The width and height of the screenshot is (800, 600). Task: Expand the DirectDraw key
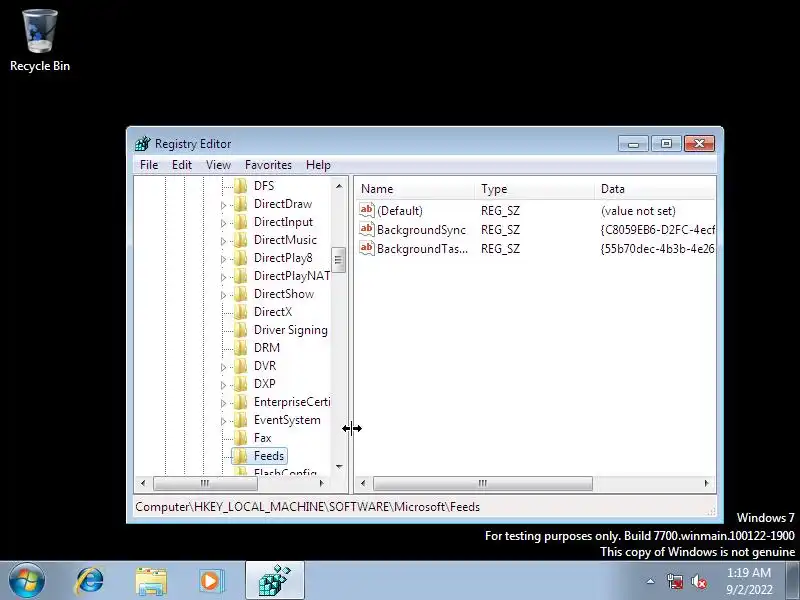[223, 205]
